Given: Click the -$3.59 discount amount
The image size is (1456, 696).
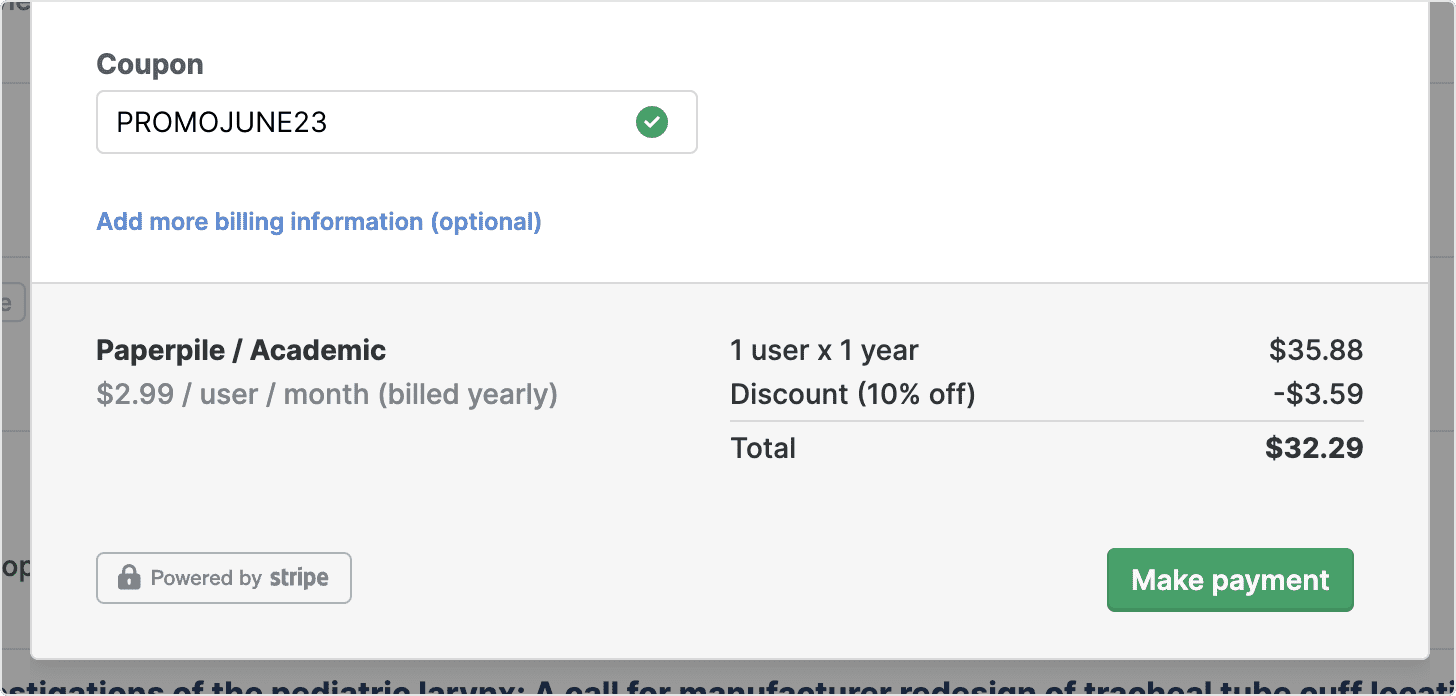Looking at the screenshot, I should [1318, 394].
